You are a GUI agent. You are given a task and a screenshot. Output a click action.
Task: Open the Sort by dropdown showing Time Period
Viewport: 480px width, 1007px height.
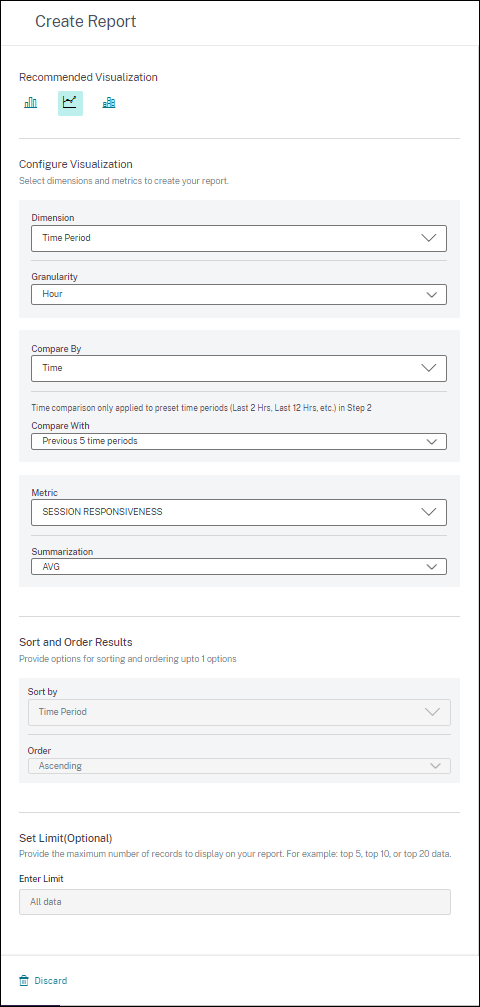[x=239, y=712]
